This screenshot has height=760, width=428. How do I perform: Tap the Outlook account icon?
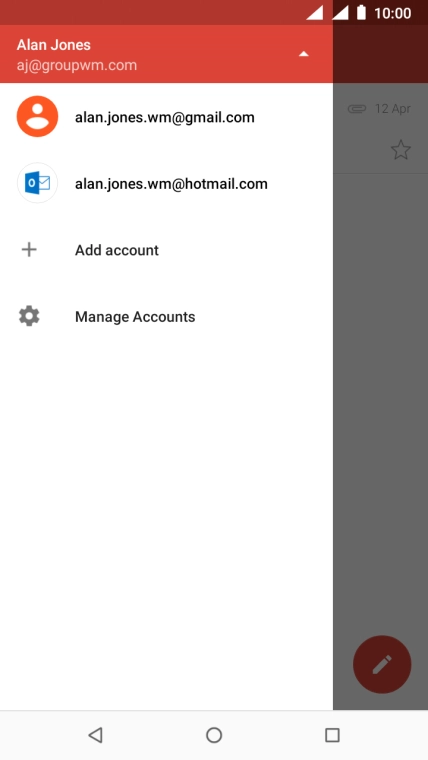[x=37, y=183]
